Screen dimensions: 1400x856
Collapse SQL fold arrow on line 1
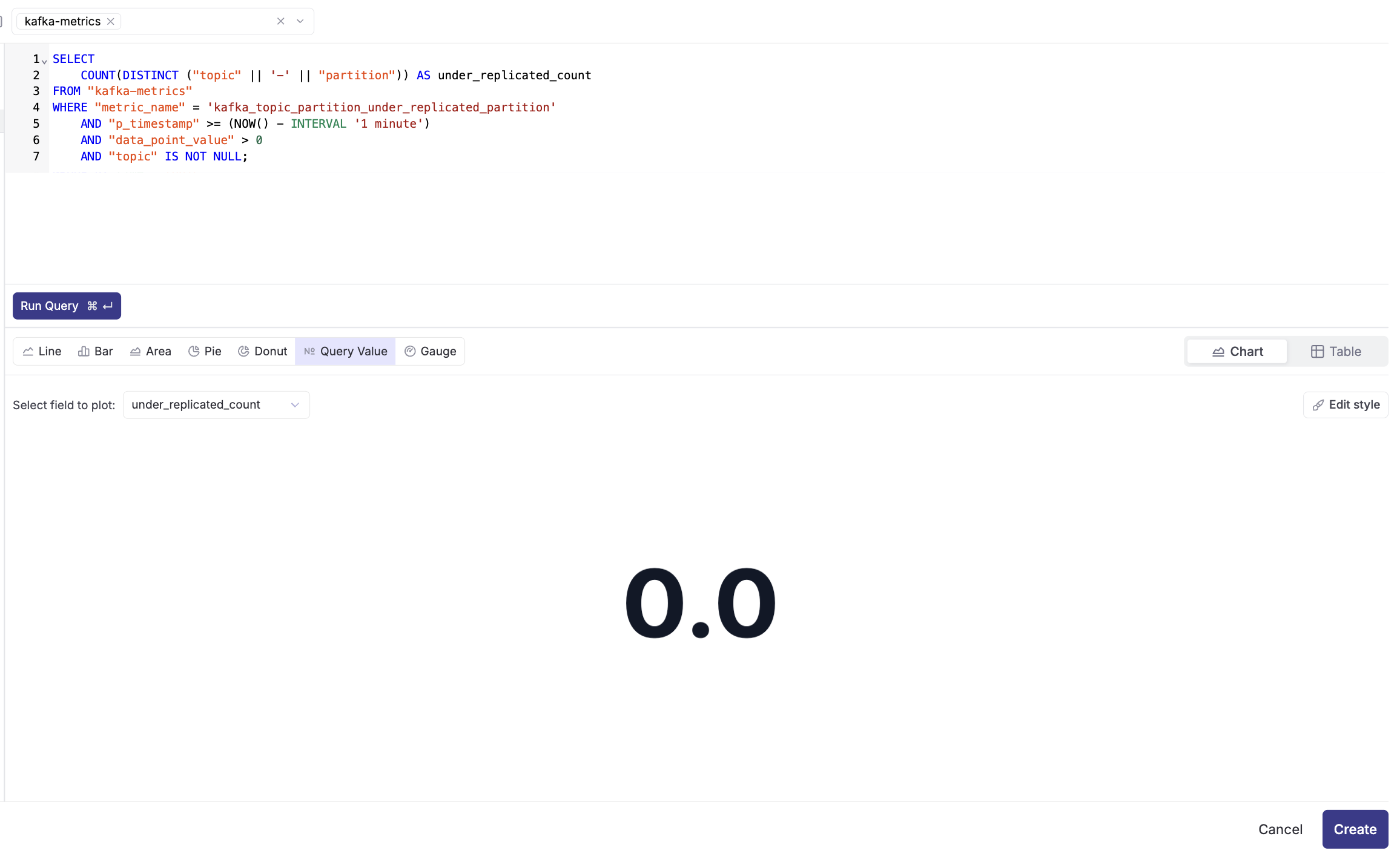(x=44, y=61)
